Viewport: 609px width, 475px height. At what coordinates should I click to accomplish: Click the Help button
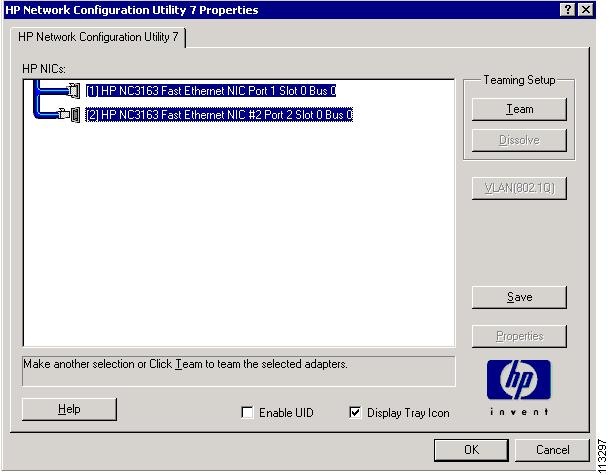point(69,409)
